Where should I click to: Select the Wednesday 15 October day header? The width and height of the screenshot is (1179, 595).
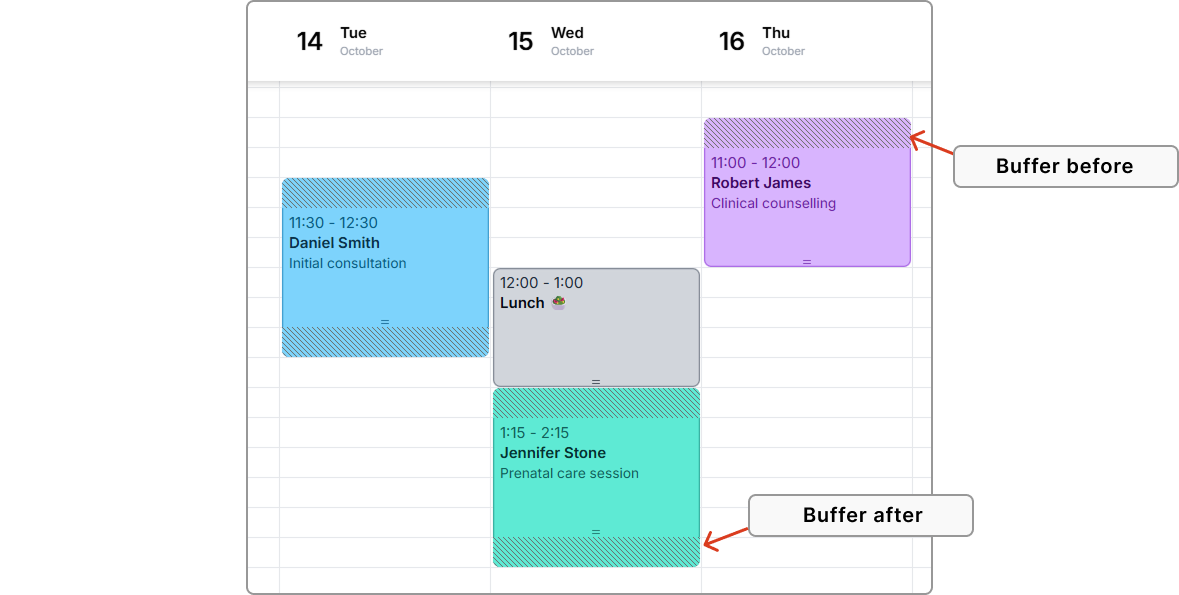click(551, 41)
